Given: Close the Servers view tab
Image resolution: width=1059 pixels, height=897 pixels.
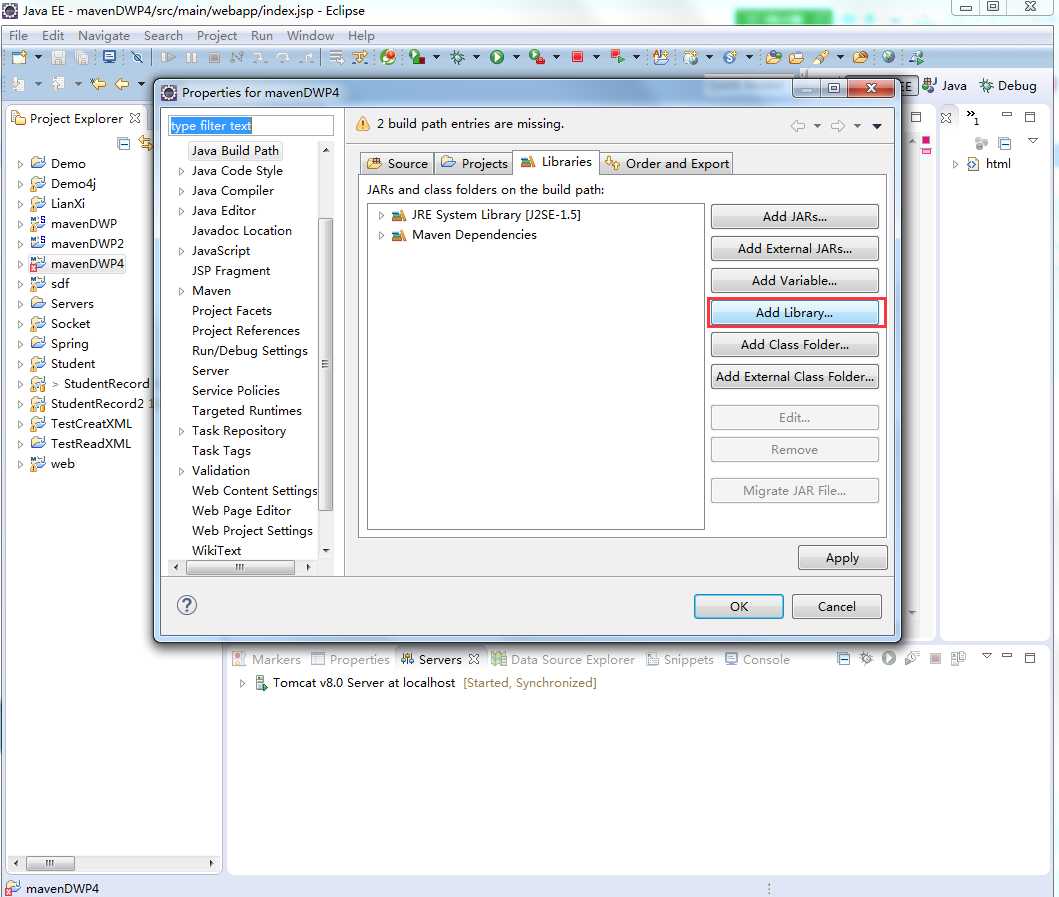Looking at the screenshot, I should (474, 659).
